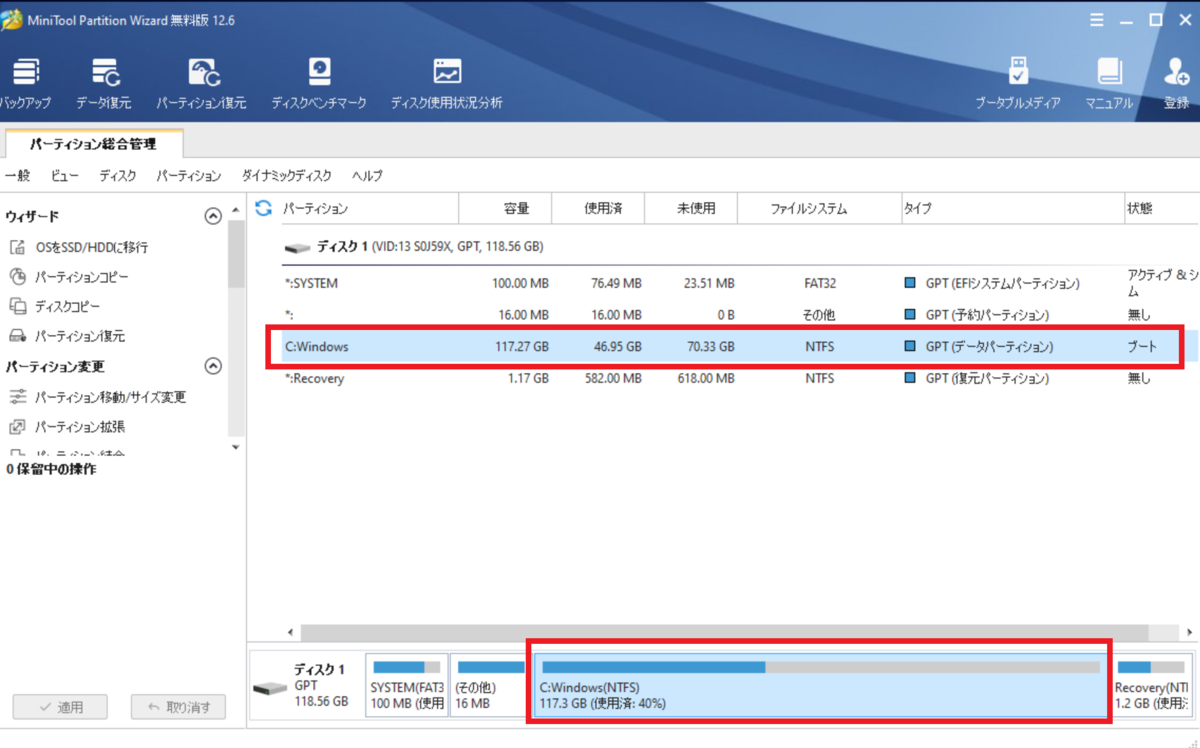Click the 0 pending operations (保留中の操作) label

51,468
